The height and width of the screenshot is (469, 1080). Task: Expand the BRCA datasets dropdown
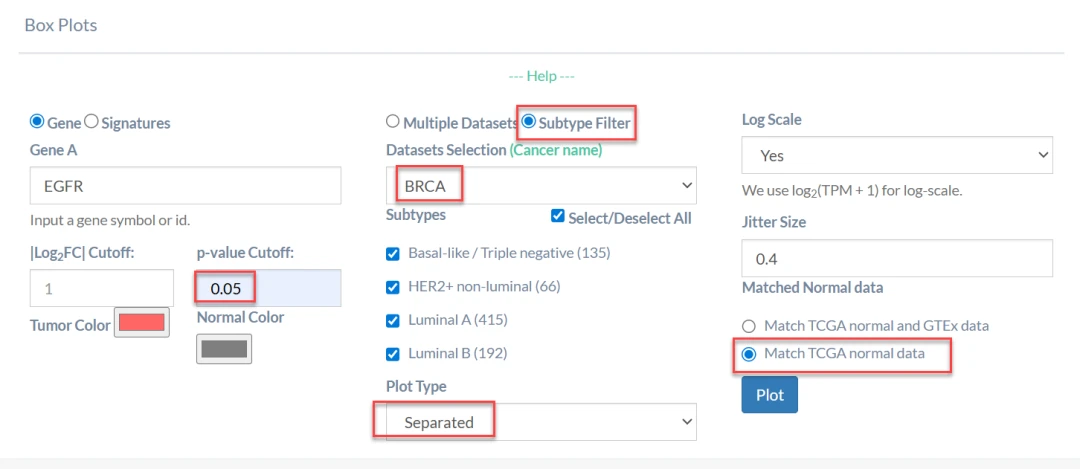(x=541, y=185)
